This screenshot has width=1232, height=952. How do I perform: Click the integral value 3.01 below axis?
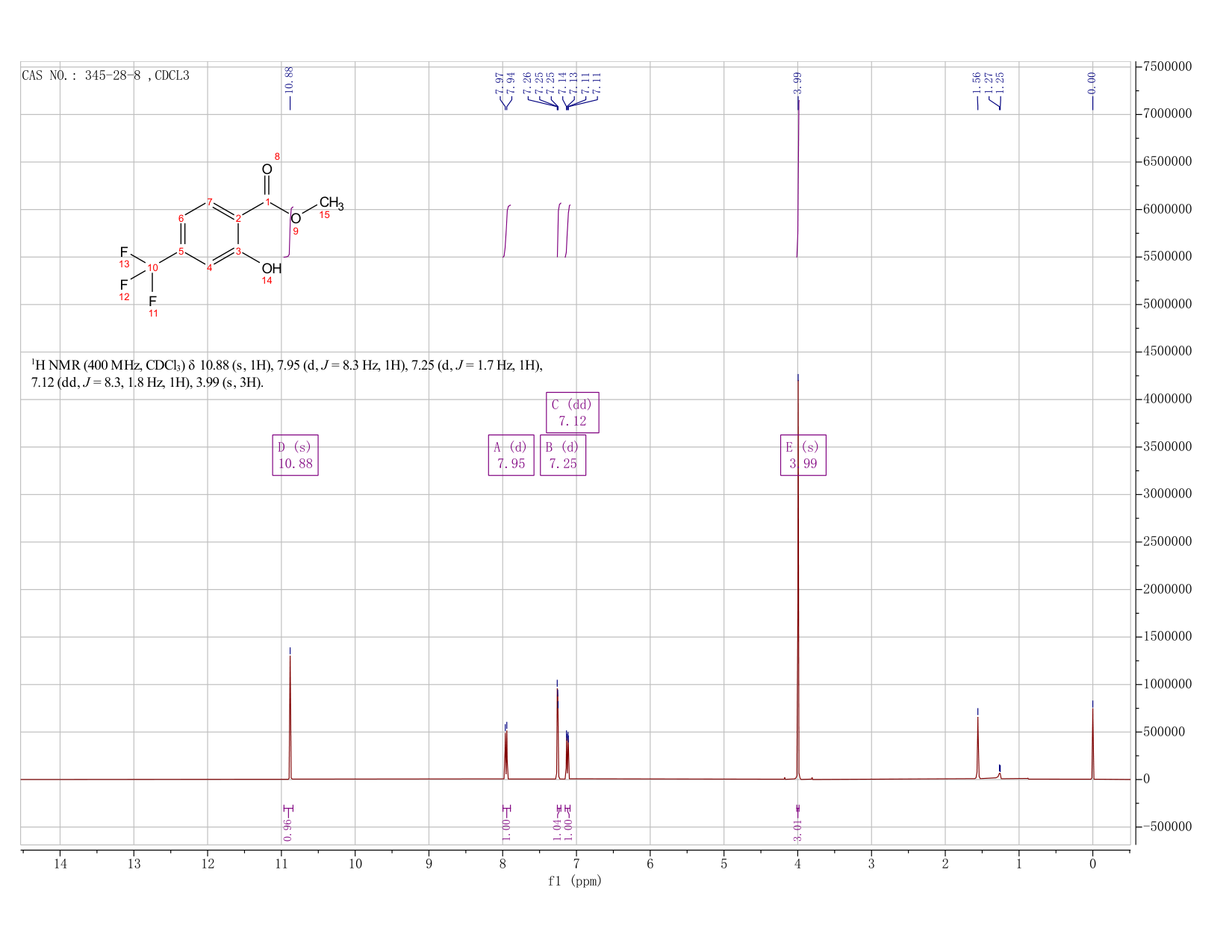click(x=797, y=830)
